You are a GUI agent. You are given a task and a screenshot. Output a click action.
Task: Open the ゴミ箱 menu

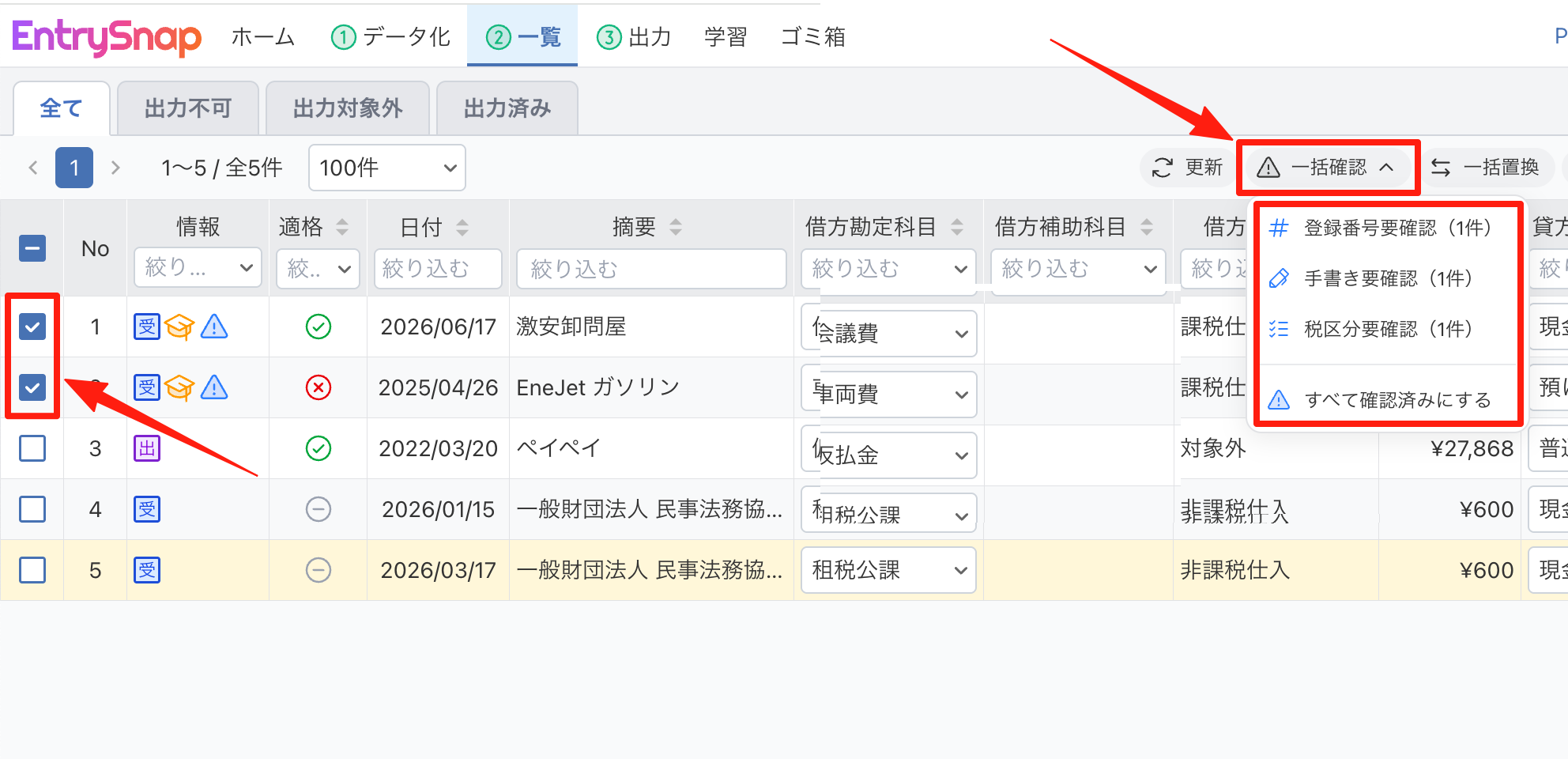(813, 36)
